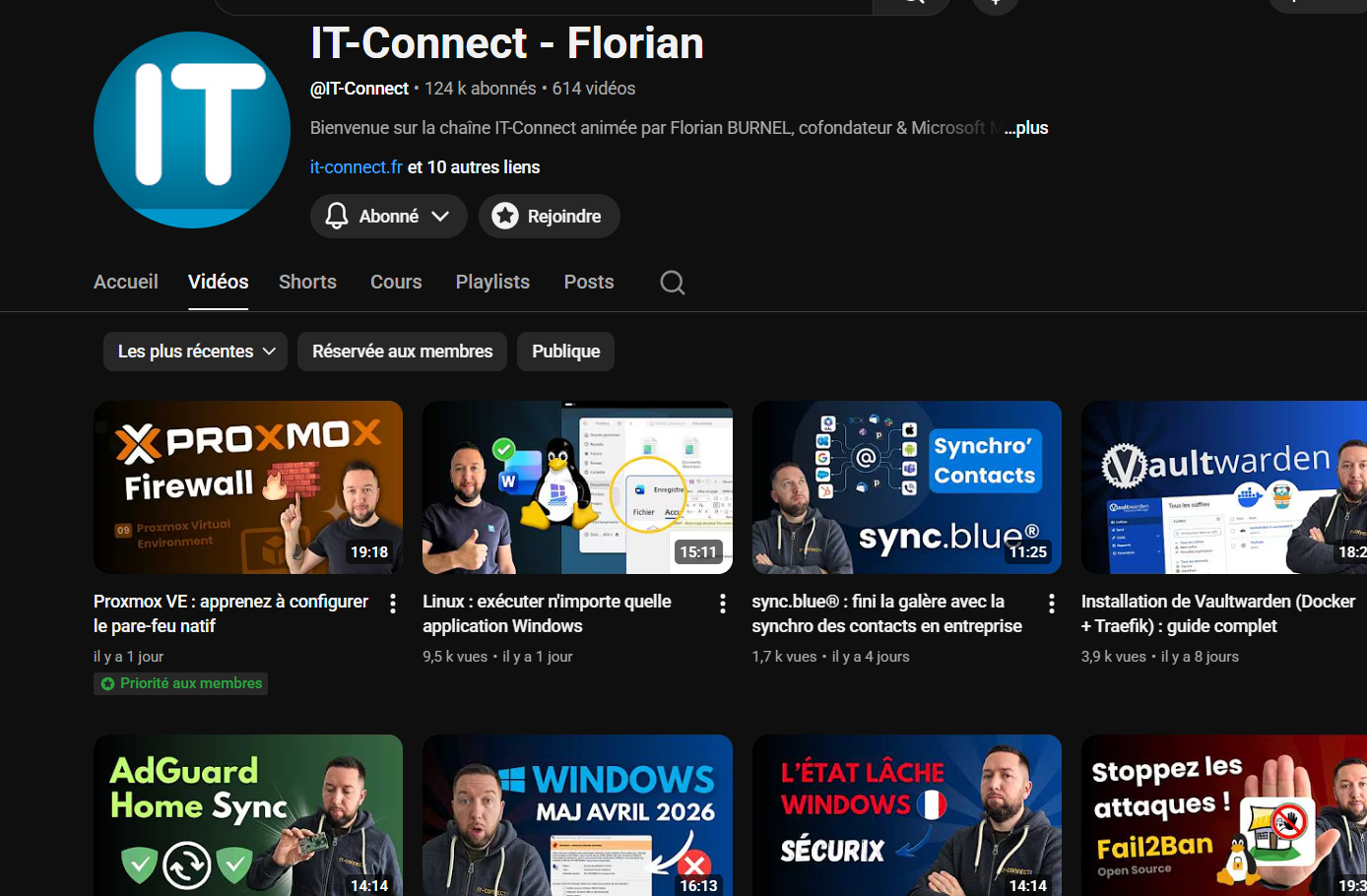
Task: Click the star icon on Rejoindre
Action: point(505,217)
